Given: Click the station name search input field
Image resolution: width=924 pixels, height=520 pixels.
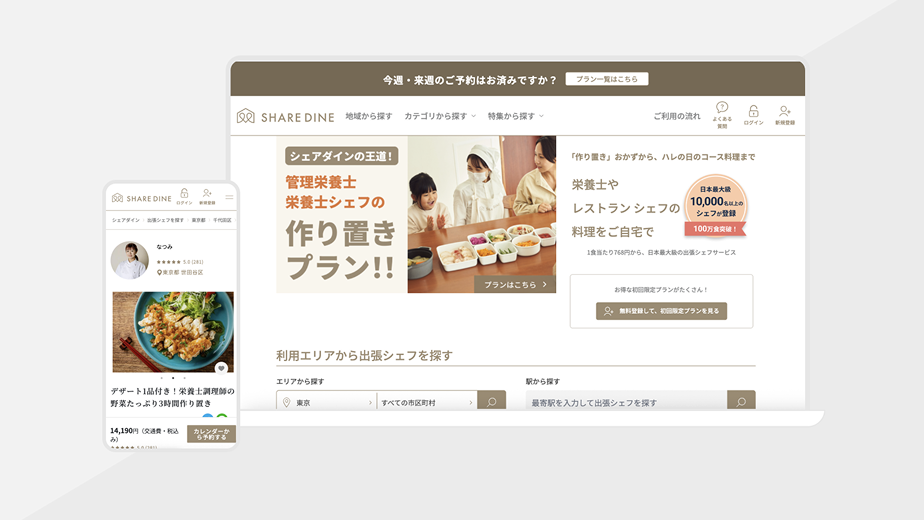Looking at the screenshot, I should (x=626, y=401).
